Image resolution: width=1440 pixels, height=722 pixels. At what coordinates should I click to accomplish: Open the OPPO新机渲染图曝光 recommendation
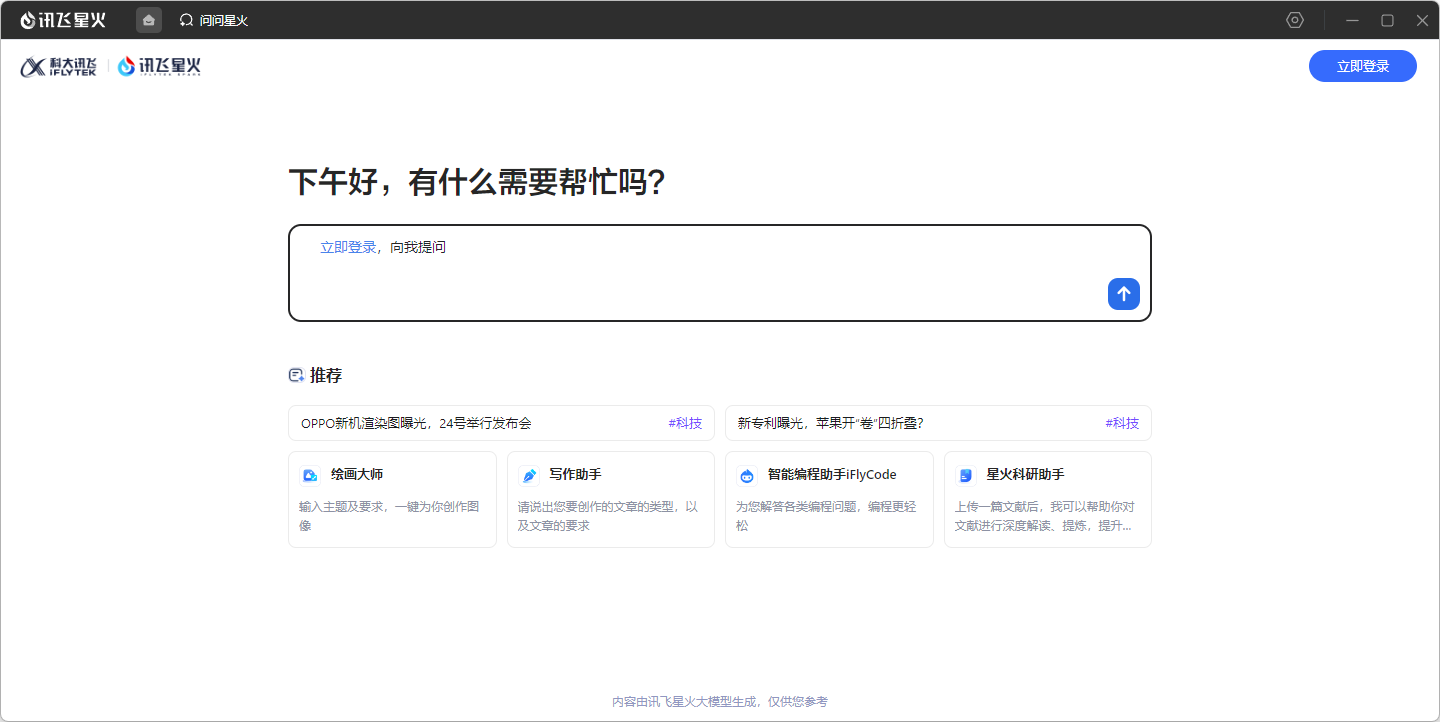[x=501, y=423]
